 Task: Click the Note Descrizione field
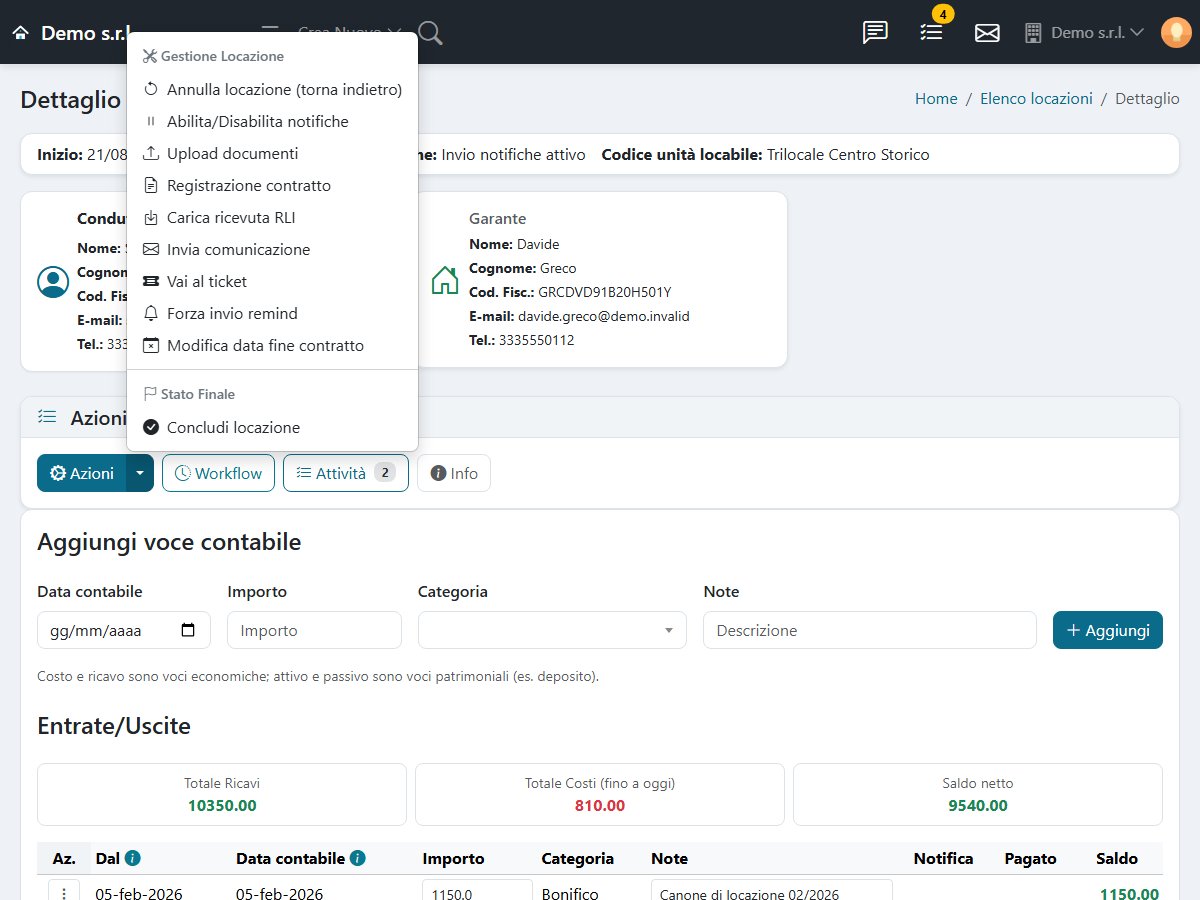870,630
